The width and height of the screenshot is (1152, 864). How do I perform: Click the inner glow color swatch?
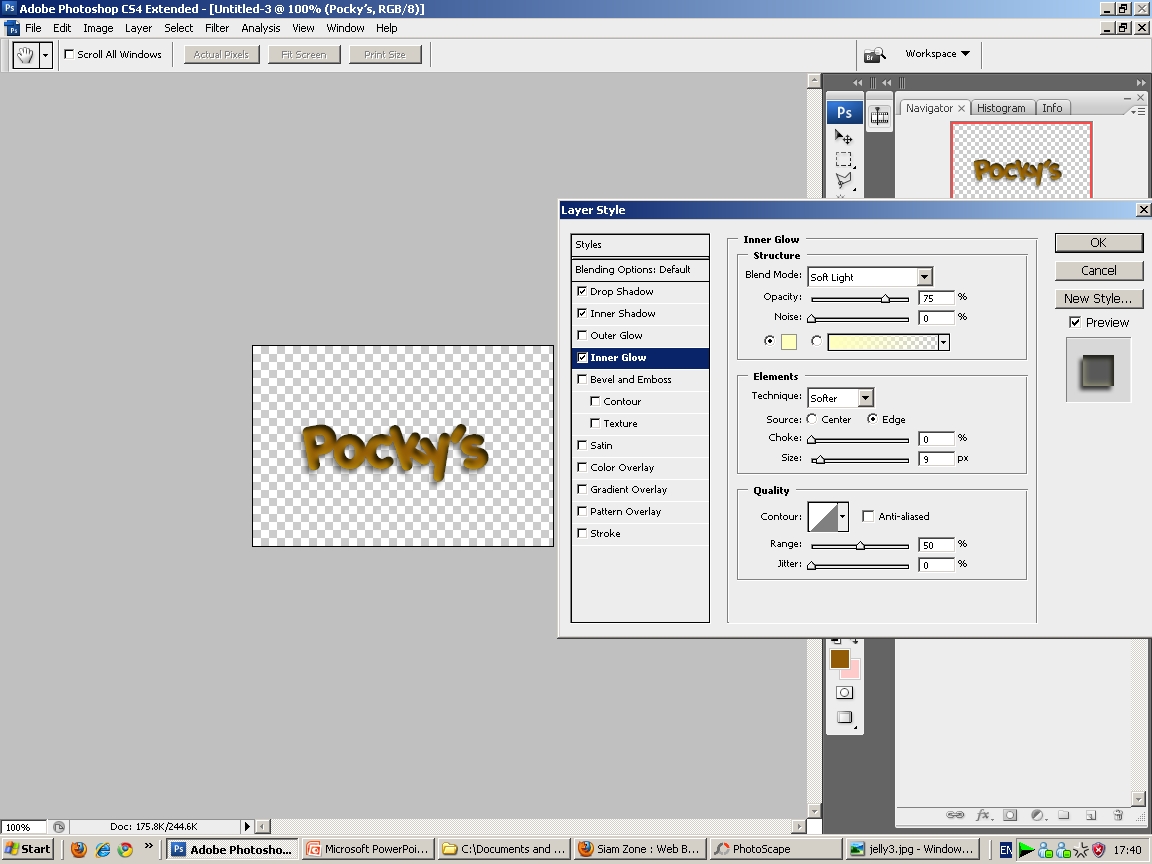click(x=789, y=342)
